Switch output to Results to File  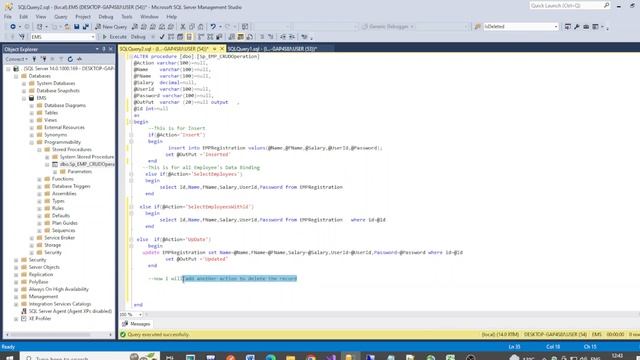(249, 37)
